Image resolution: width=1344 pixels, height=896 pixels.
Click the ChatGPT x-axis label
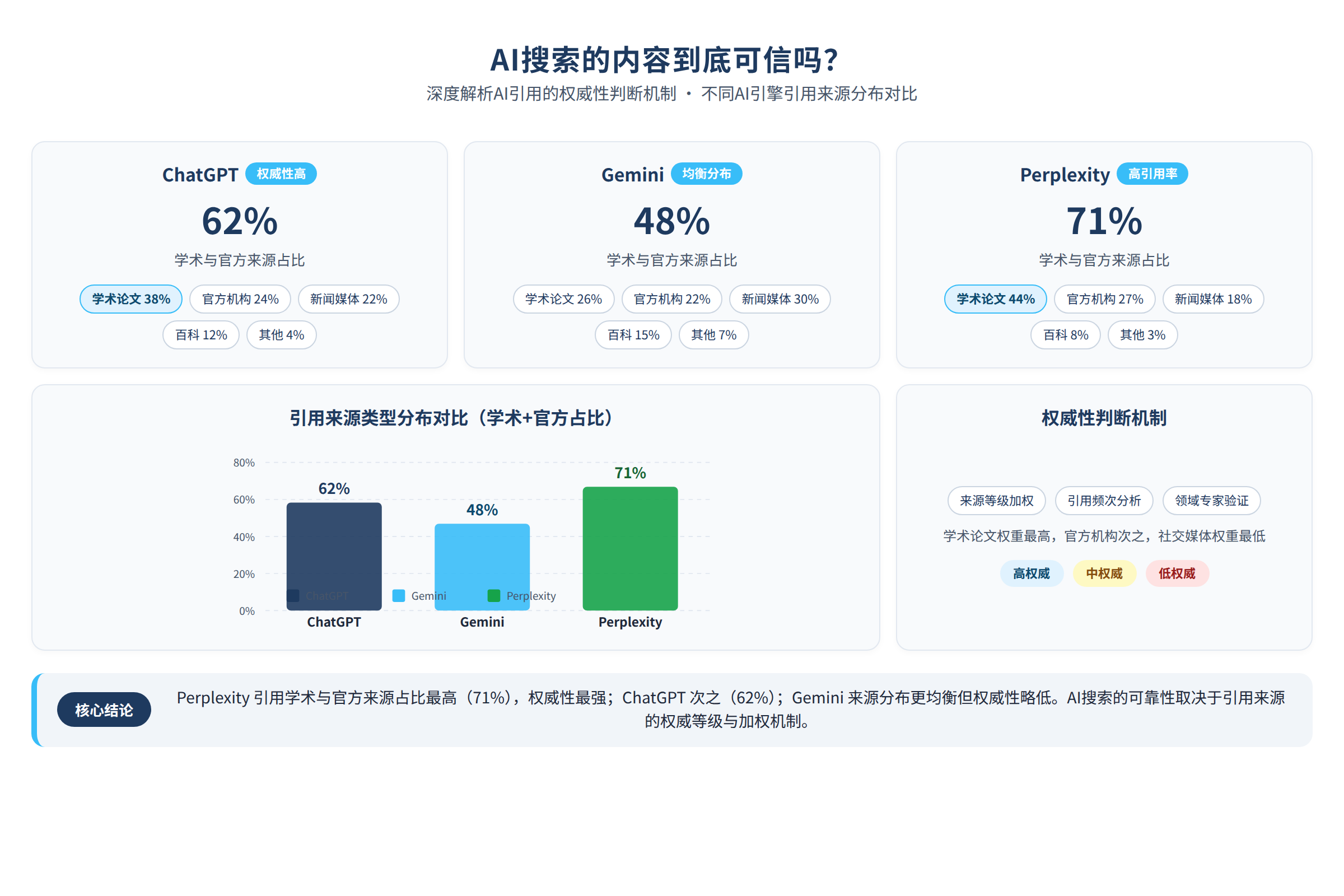pos(334,622)
